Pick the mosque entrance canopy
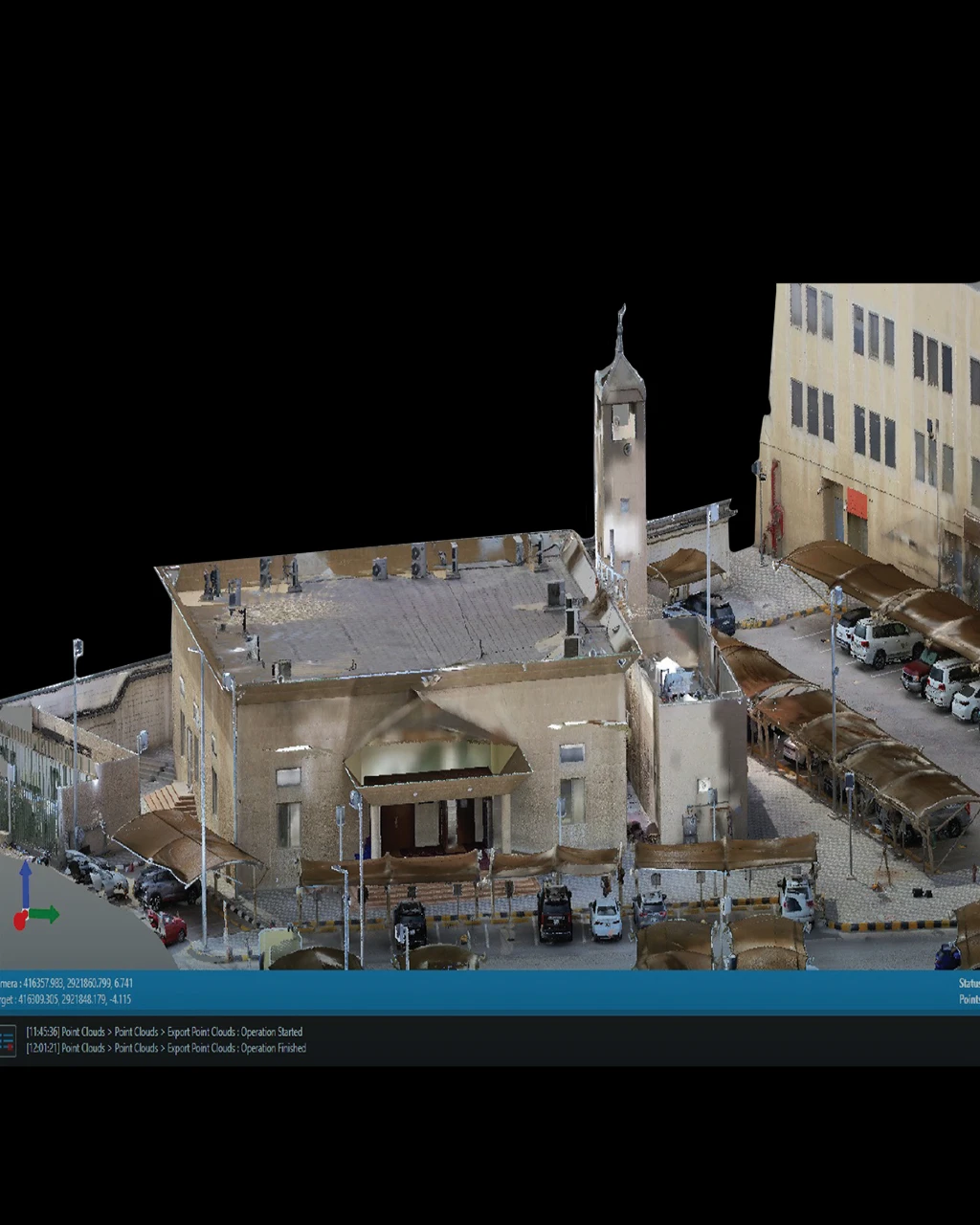 [x=437, y=751]
